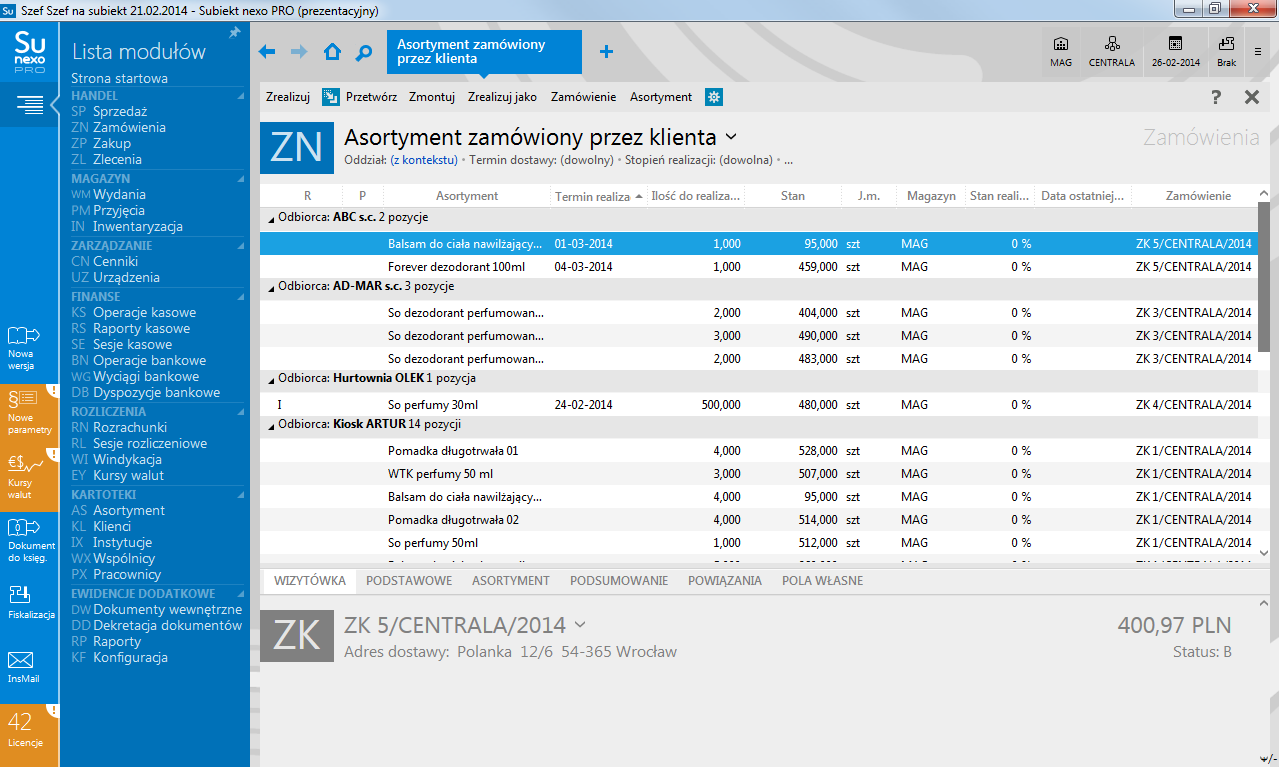The height and width of the screenshot is (767, 1279).
Task: Toggle the module list hamburger button
Action: [x=29, y=104]
